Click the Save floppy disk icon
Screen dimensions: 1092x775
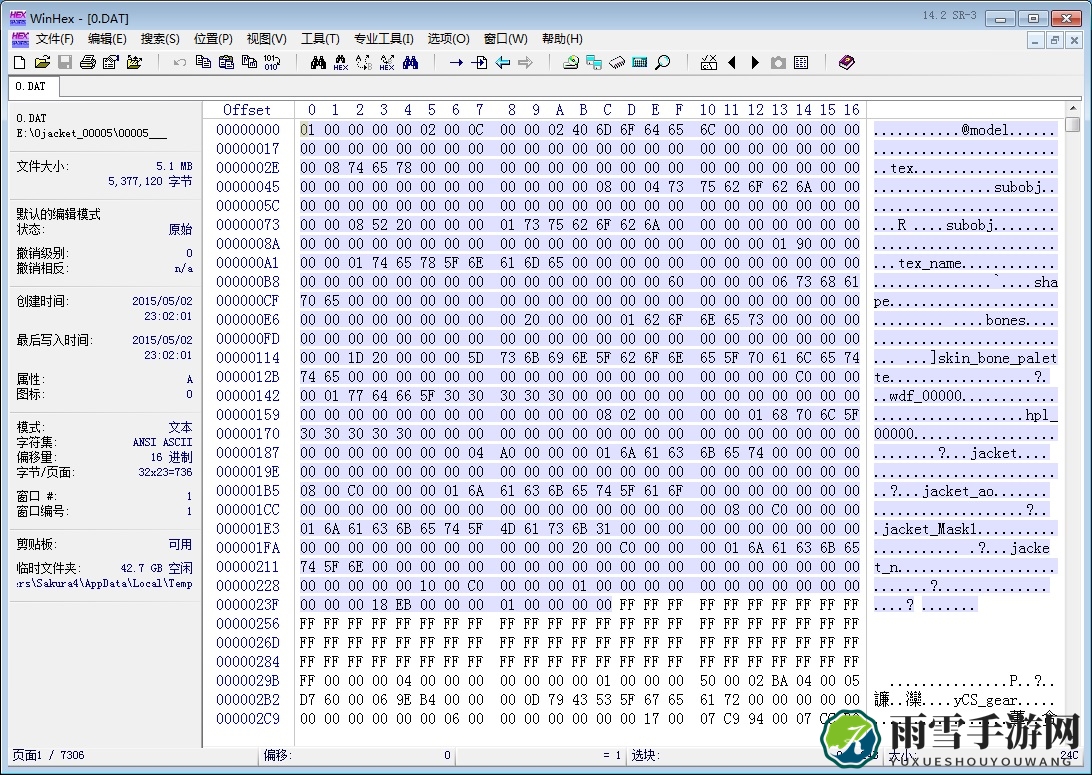click(x=65, y=63)
